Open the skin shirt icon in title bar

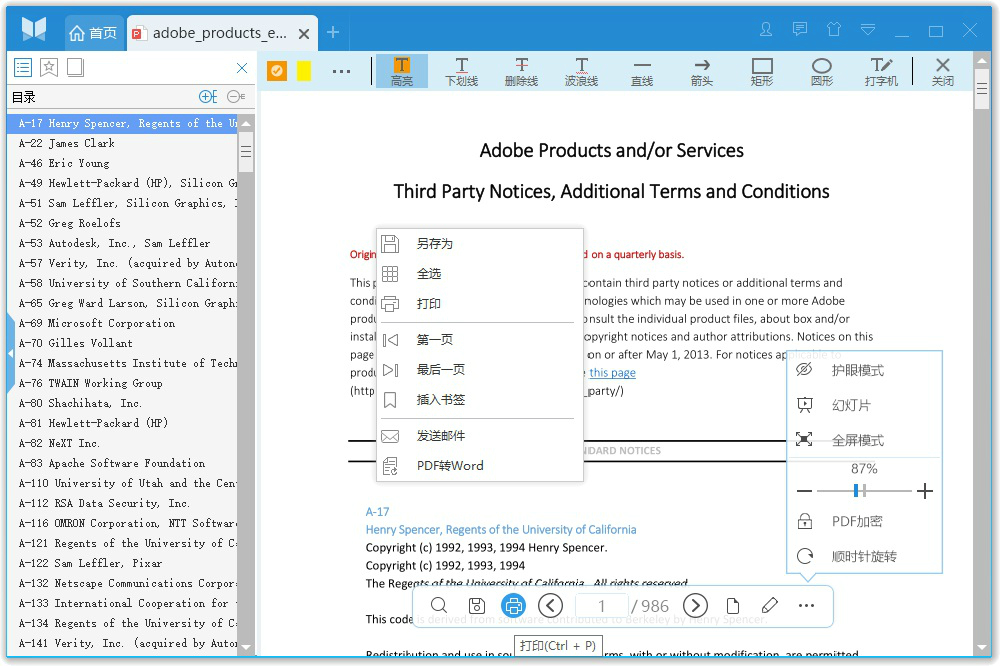tap(834, 29)
